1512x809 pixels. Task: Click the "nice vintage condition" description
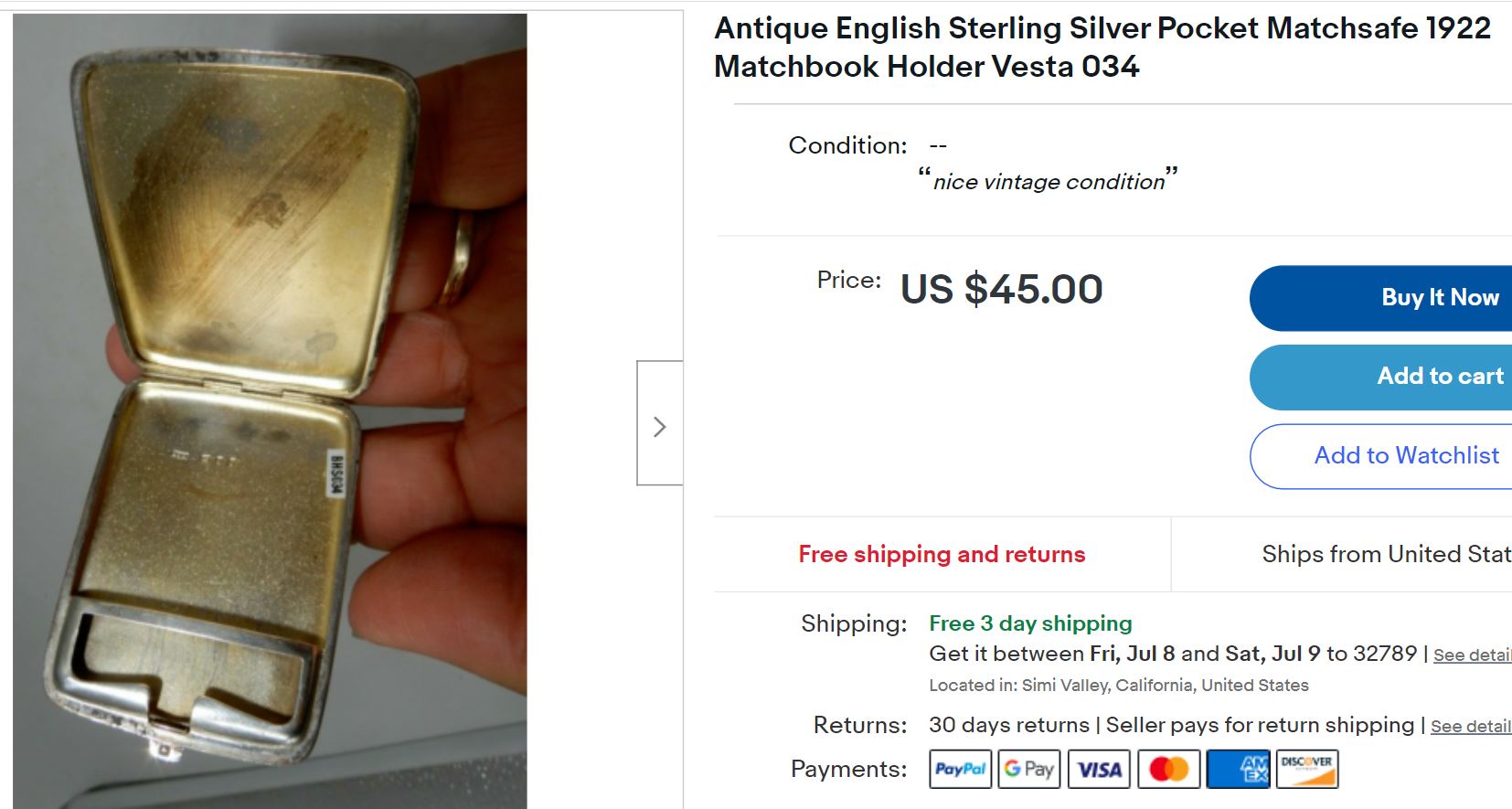pos(1049,182)
